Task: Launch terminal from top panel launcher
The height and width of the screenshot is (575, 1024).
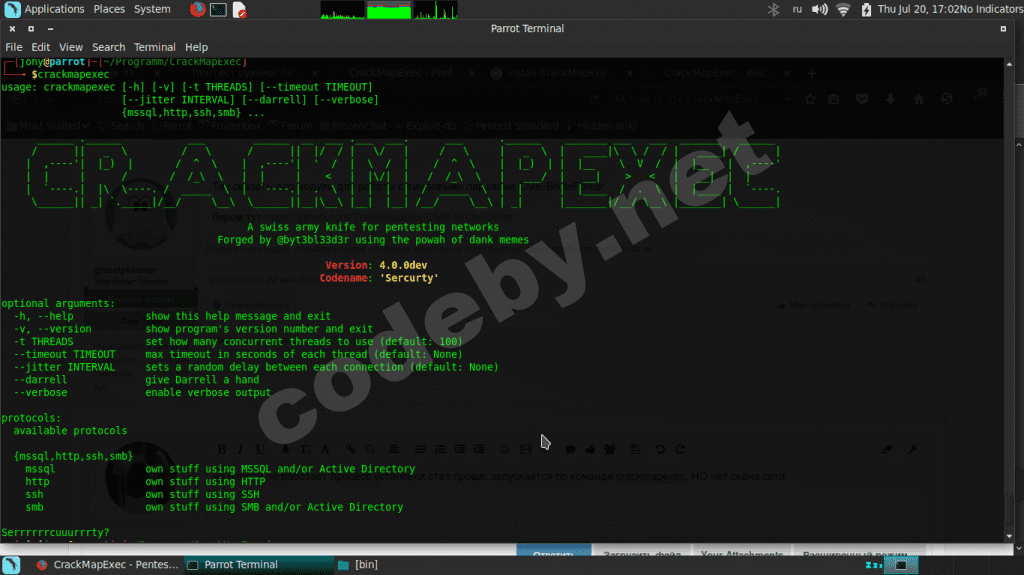Action: (218, 9)
